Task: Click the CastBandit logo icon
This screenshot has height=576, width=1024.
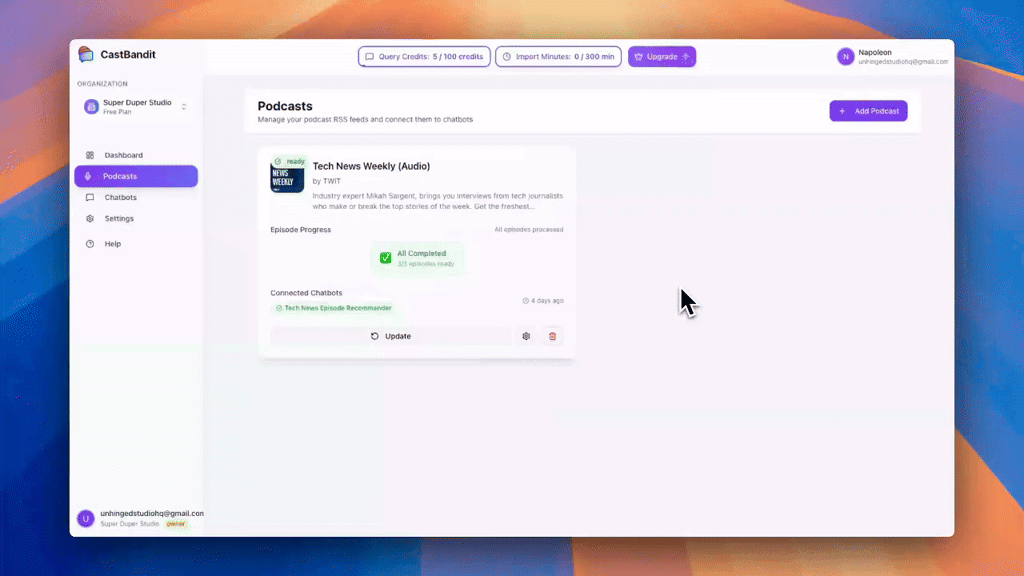Action: [86, 55]
